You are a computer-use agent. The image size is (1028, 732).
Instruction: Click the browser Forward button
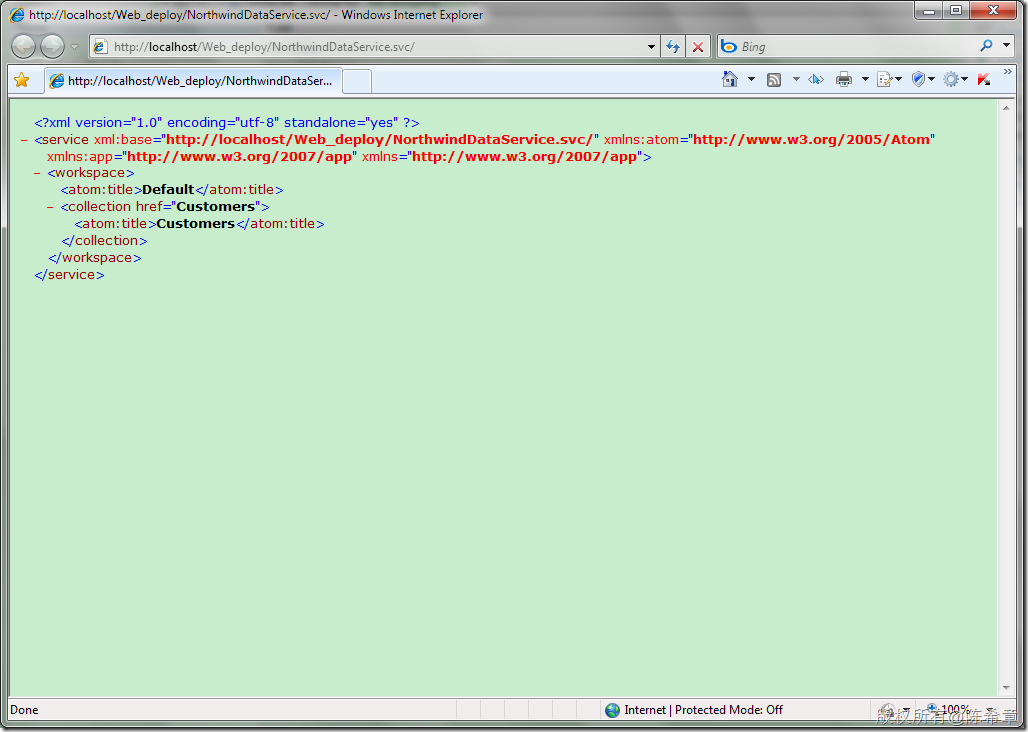click(x=52, y=47)
